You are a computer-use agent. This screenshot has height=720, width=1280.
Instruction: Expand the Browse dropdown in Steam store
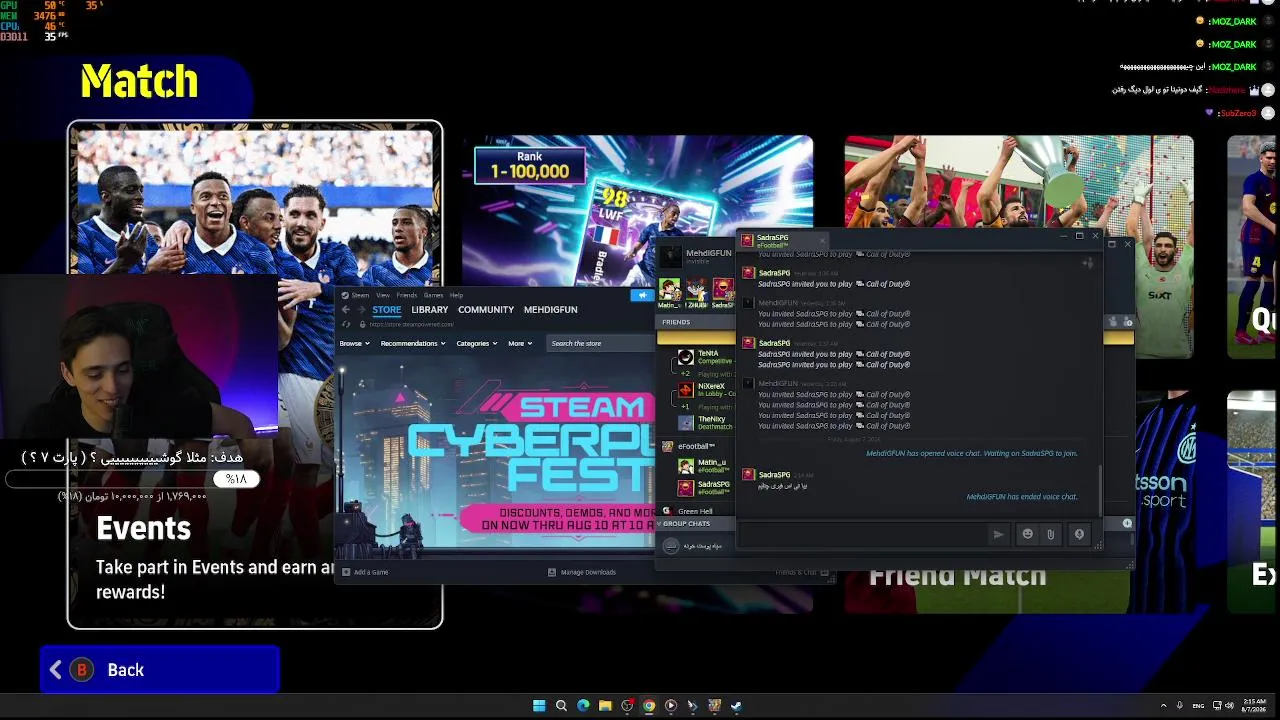(354, 343)
